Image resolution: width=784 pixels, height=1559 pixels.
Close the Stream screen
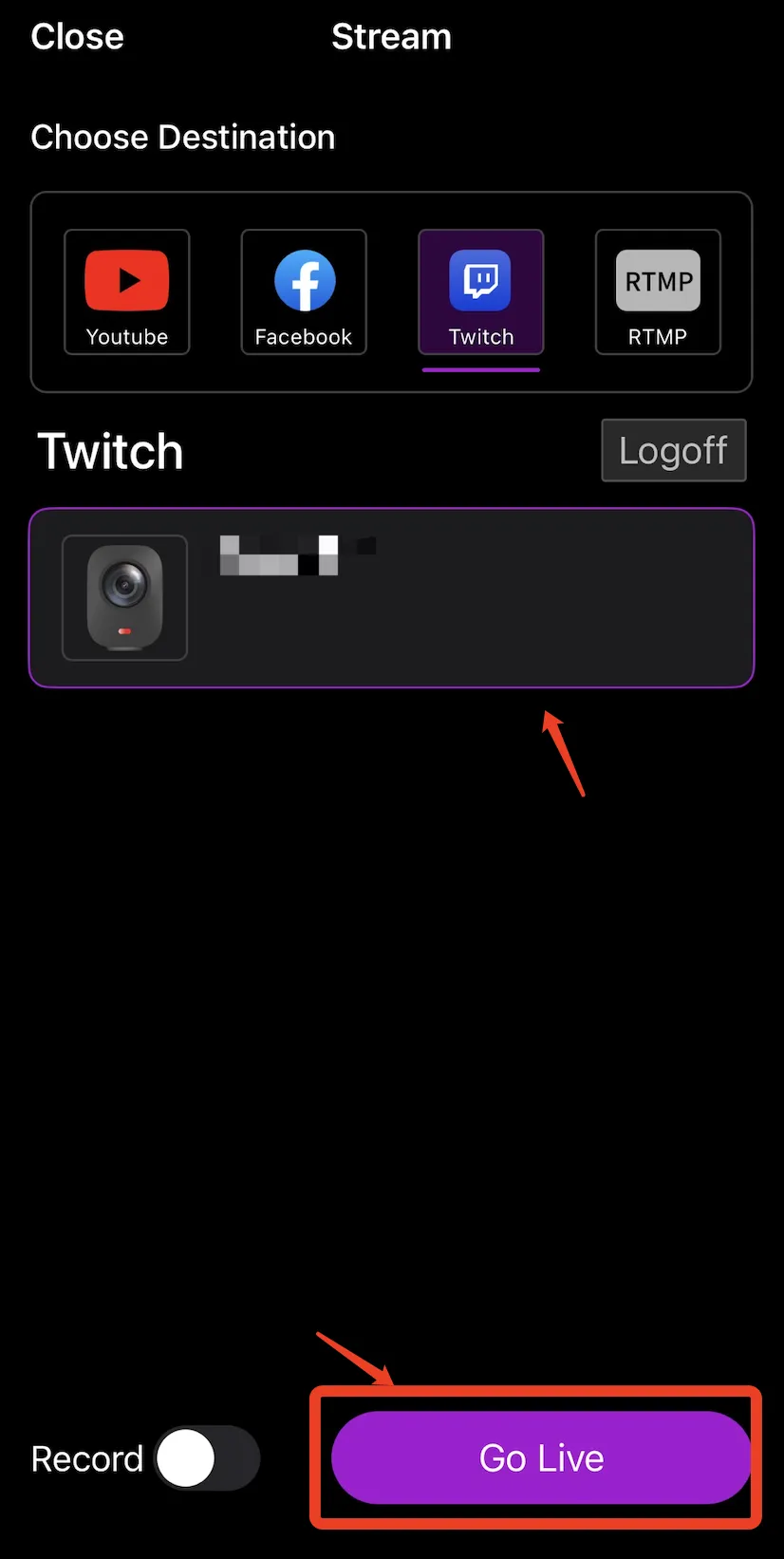[x=77, y=36]
